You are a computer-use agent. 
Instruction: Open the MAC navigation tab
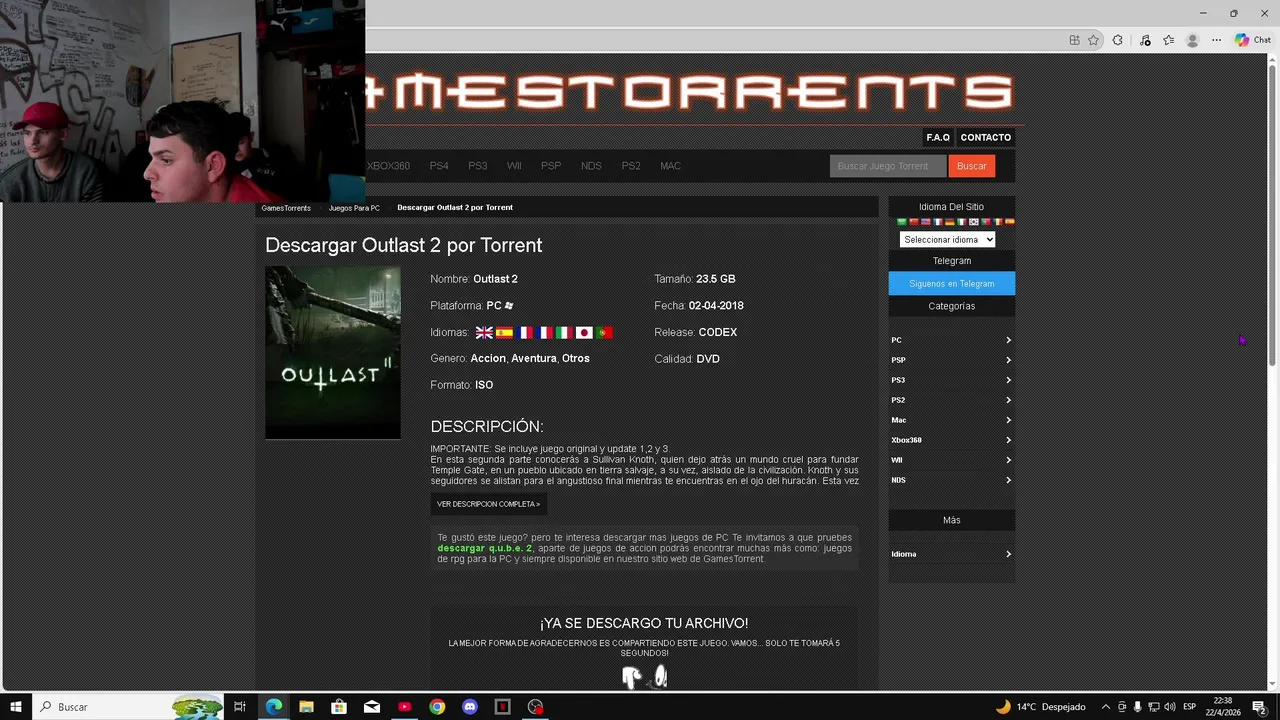[x=670, y=166]
